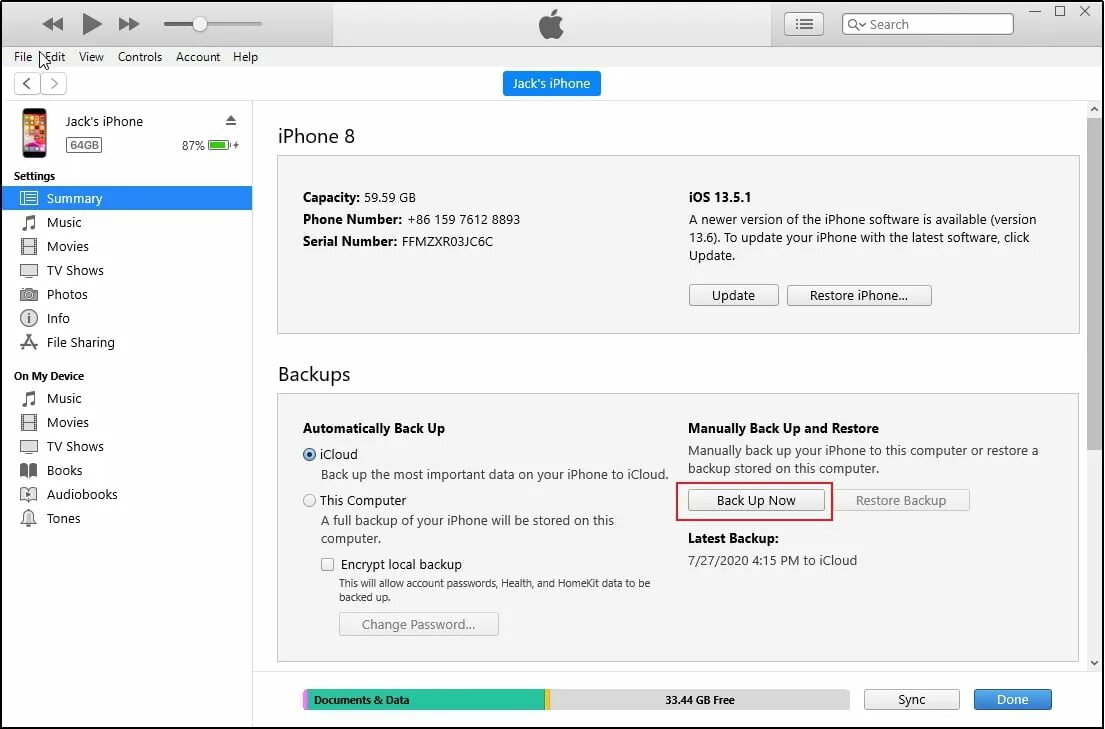Click Documents & Data storage segment
This screenshot has height=729, width=1105.
pos(426,700)
